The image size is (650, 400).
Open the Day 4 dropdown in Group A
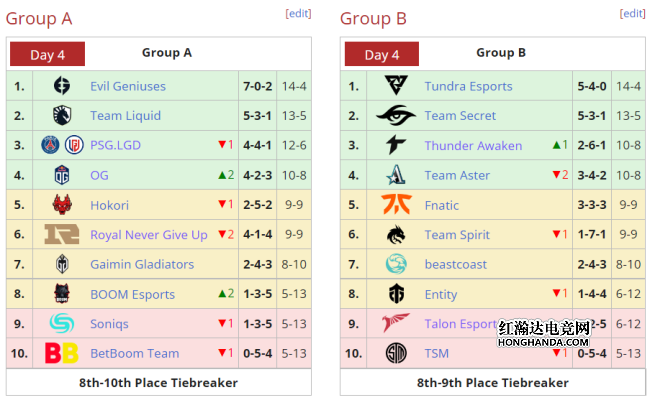click(47, 54)
